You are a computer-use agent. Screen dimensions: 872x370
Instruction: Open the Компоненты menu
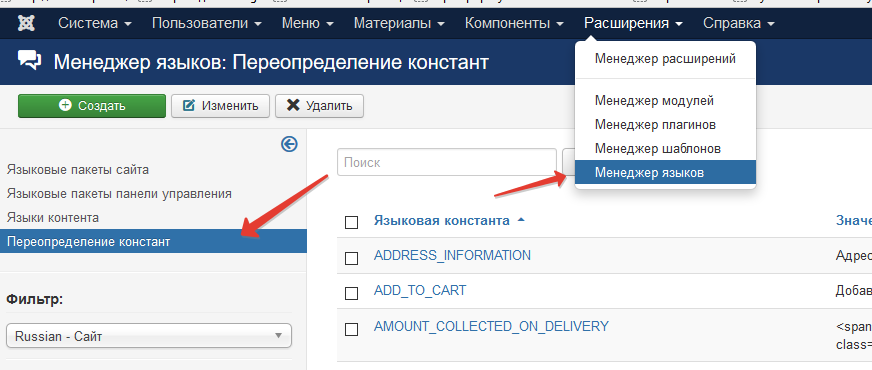pos(514,23)
